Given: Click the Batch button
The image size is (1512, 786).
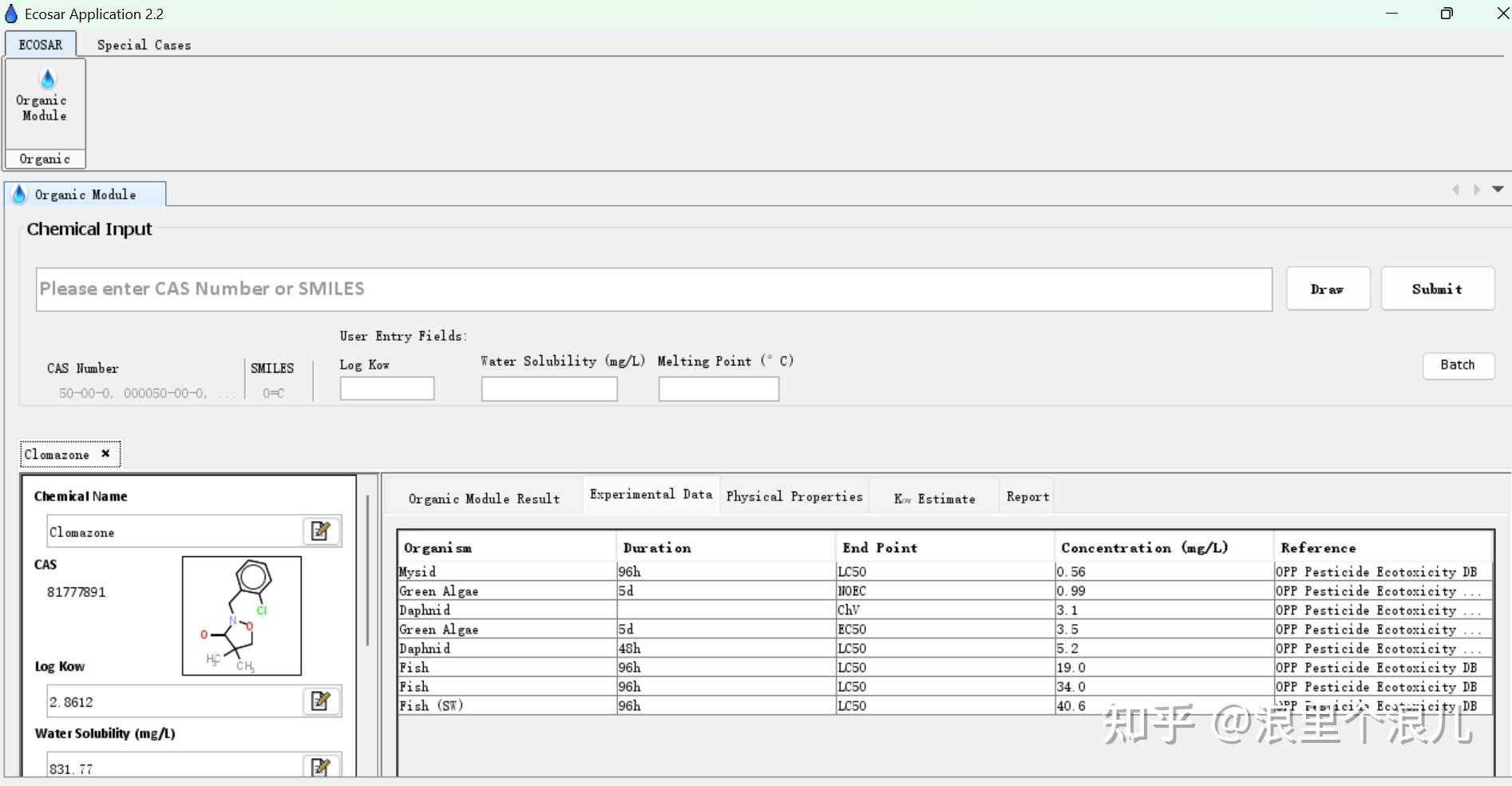Looking at the screenshot, I should (x=1458, y=365).
